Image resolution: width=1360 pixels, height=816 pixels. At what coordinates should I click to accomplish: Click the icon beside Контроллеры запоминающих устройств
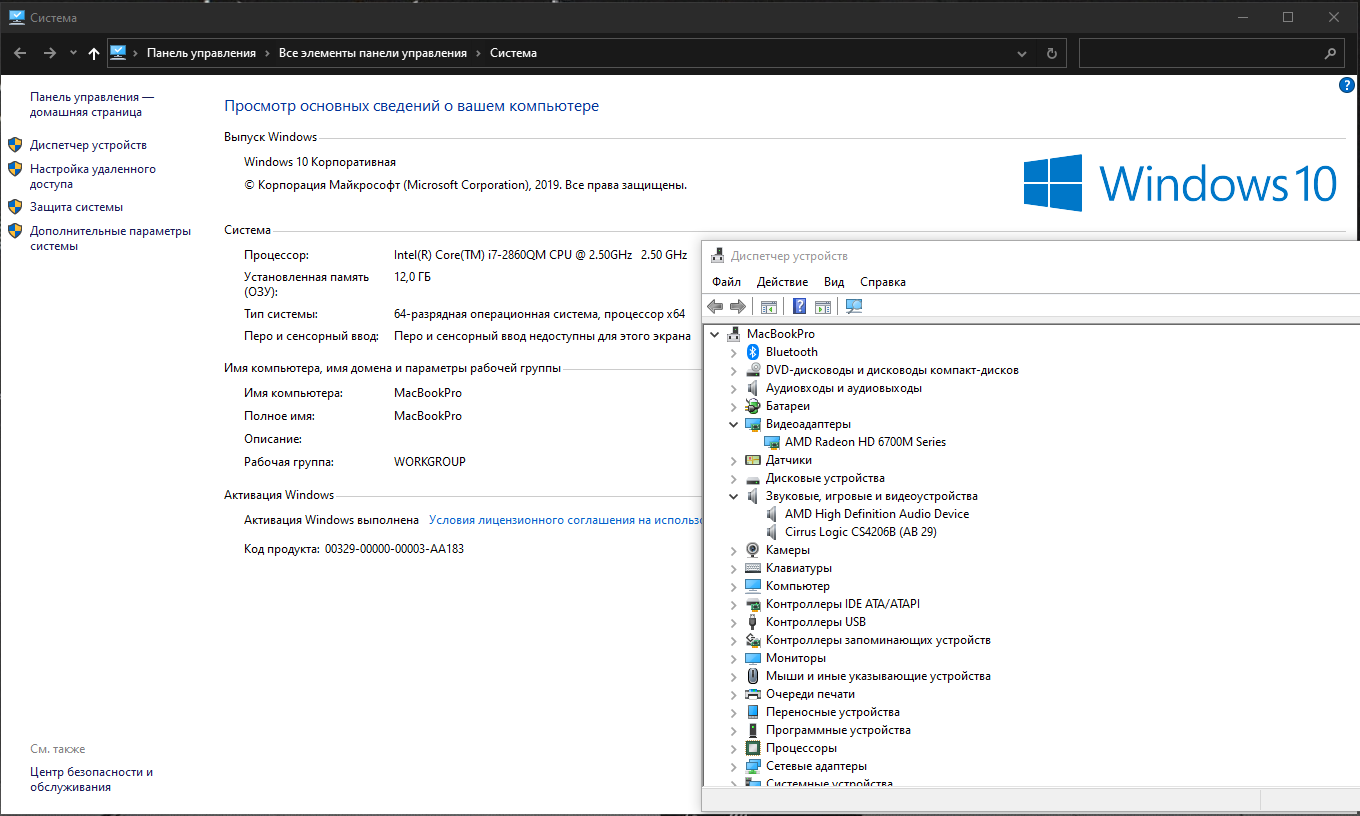pyautogui.click(x=753, y=640)
